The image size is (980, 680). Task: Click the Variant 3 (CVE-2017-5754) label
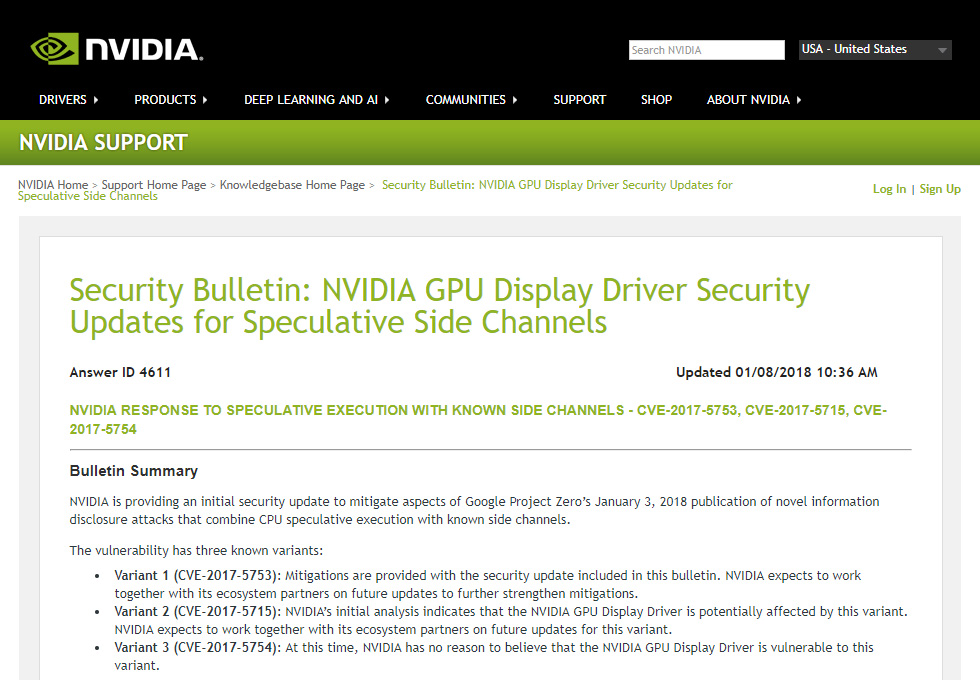(x=198, y=648)
